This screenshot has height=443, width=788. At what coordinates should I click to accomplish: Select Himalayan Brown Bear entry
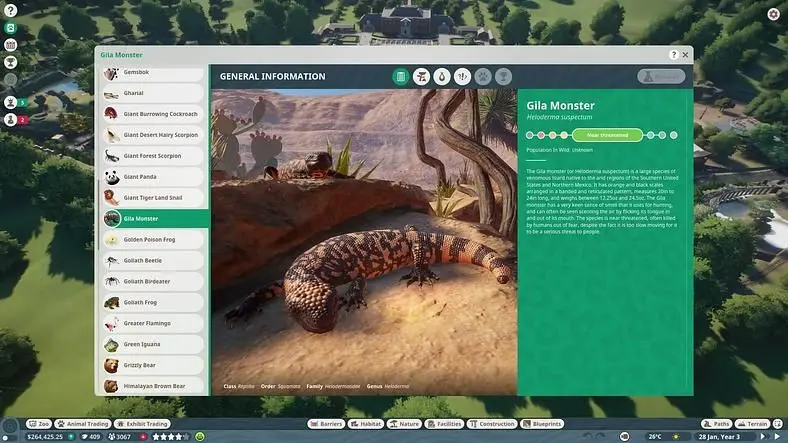(153, 386)
